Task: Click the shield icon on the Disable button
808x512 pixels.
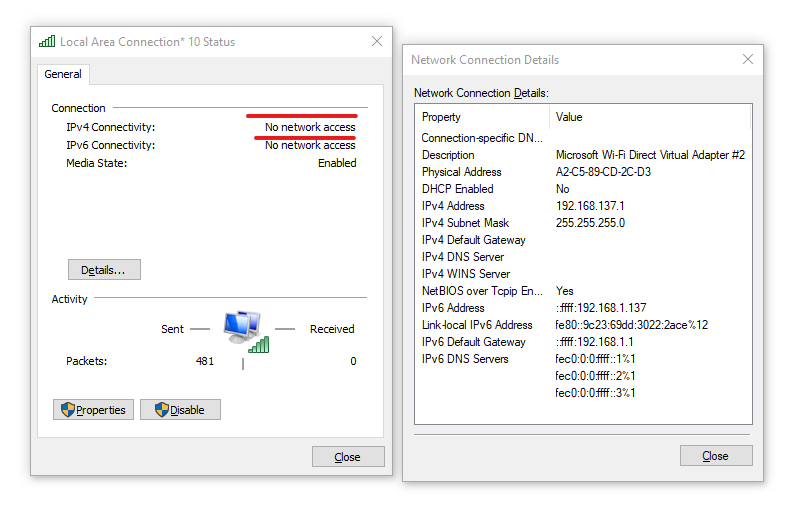Action: tap(162, 409)
